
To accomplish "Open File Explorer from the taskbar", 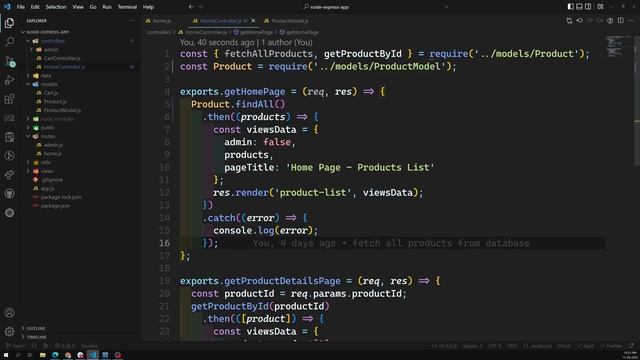I will coord(42,355).
